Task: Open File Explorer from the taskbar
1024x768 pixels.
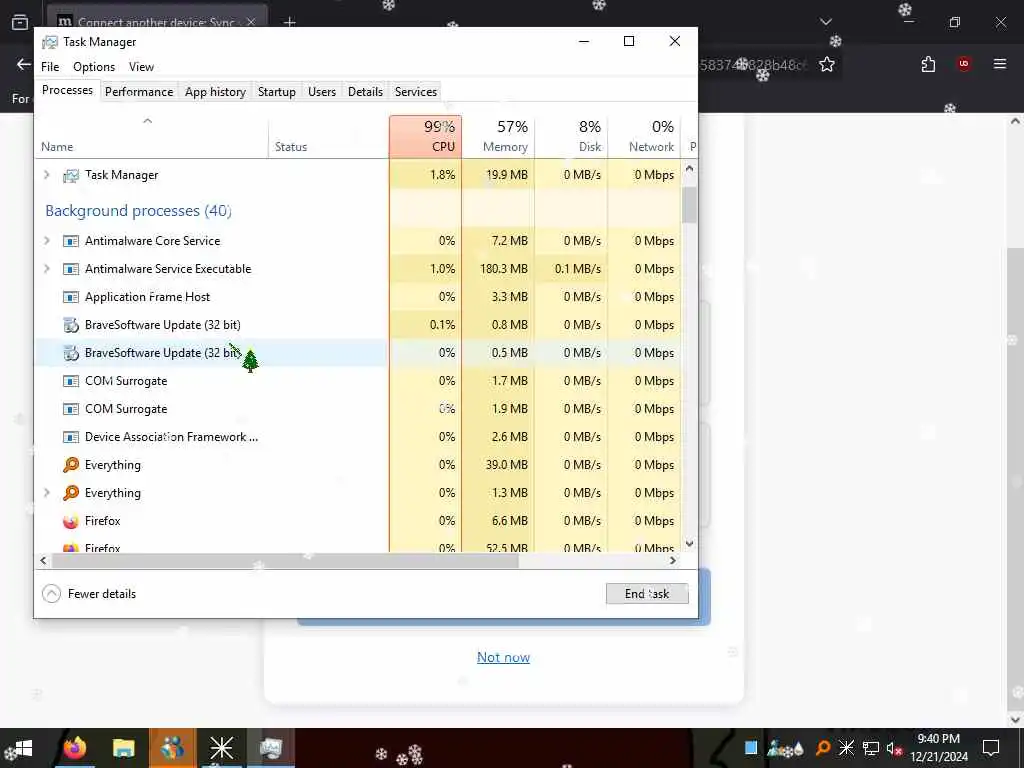Action: coord(123,748)
